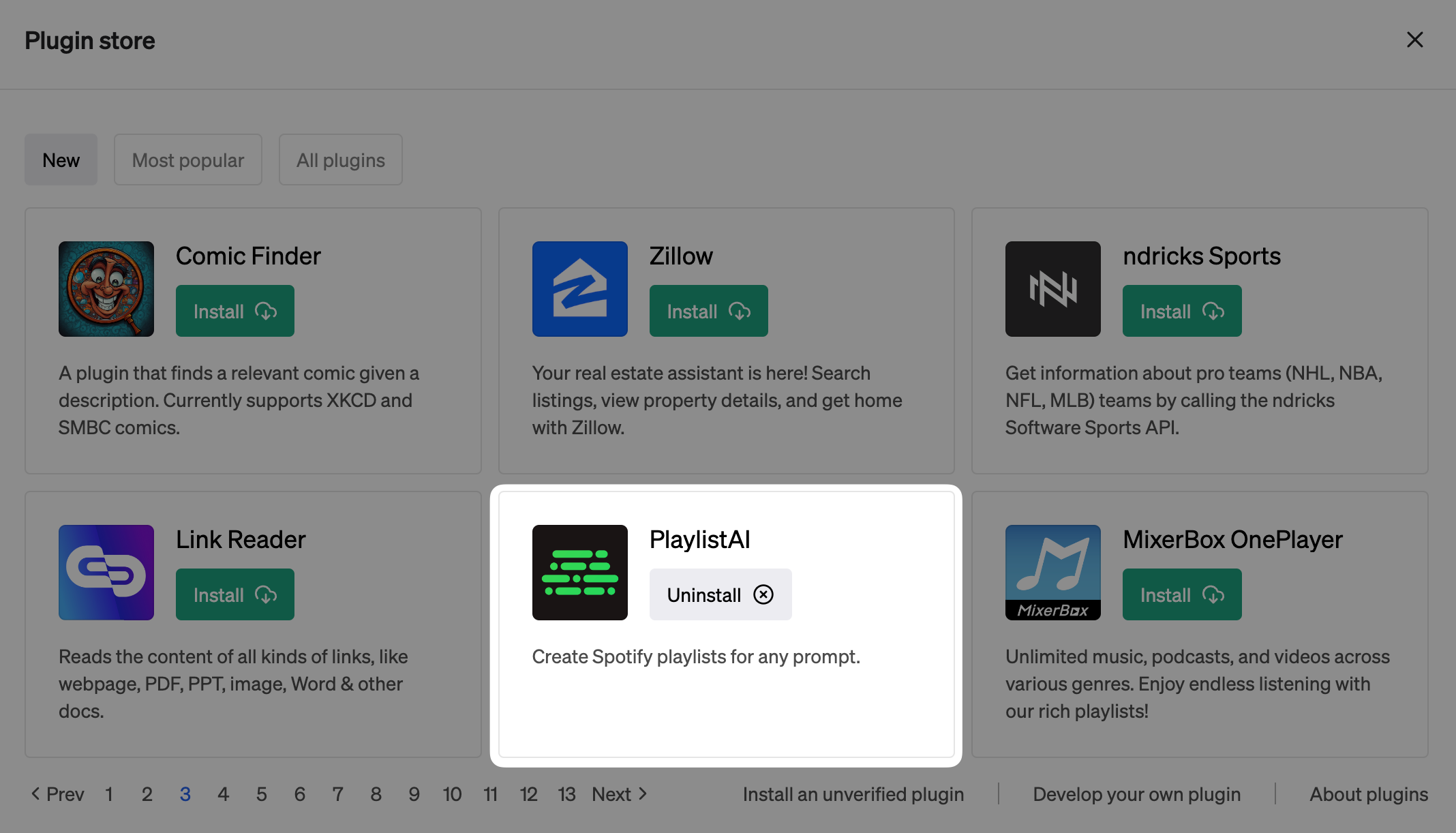Click the ndricks Sports plugin logo
Screen dimensions: 1456x833
point(1053,289)
